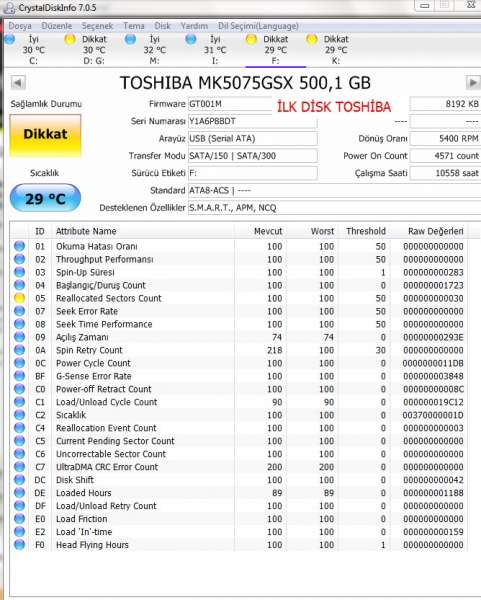Click status icon for Okuma Hatası Oranı row
Image resolution: width=481 pixels, height=600 pixels.
click(x=20, y=246)
